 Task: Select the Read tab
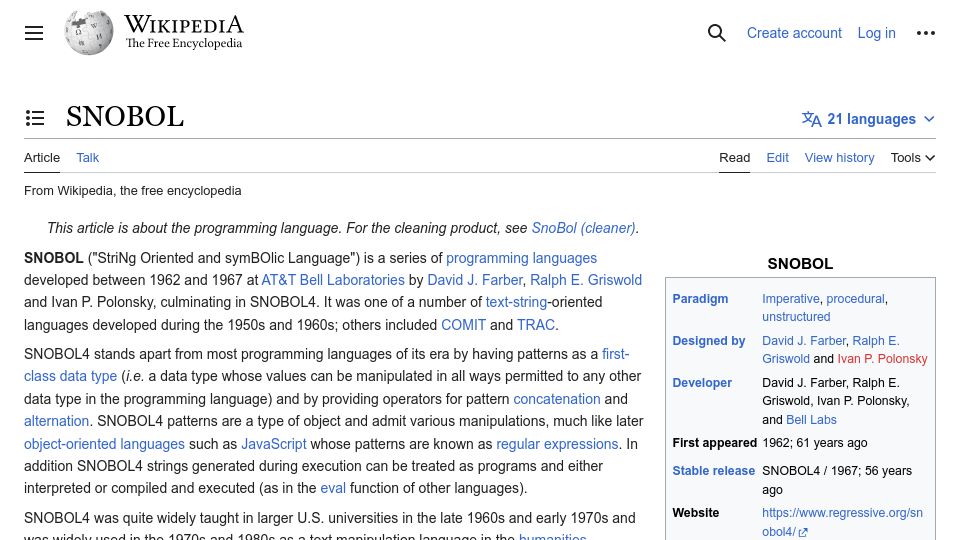734,158
